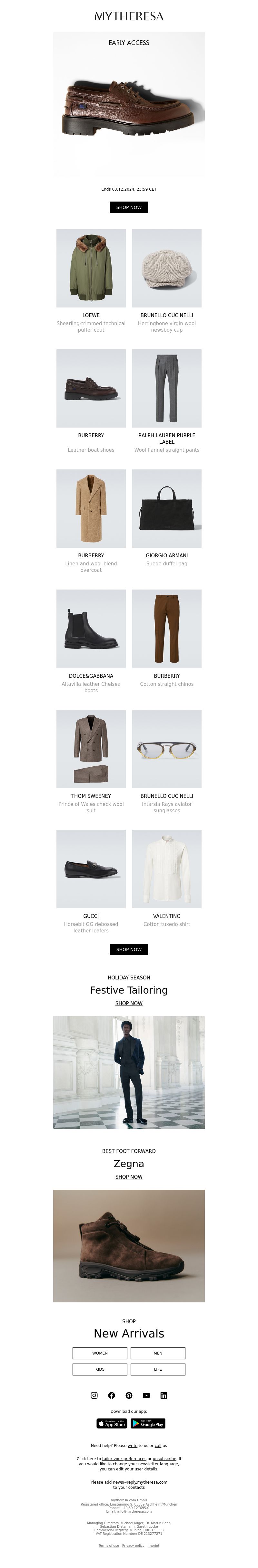258x1568 pixels.
Task: Open the Pinterest social icon
Action: click(129, 1394)
